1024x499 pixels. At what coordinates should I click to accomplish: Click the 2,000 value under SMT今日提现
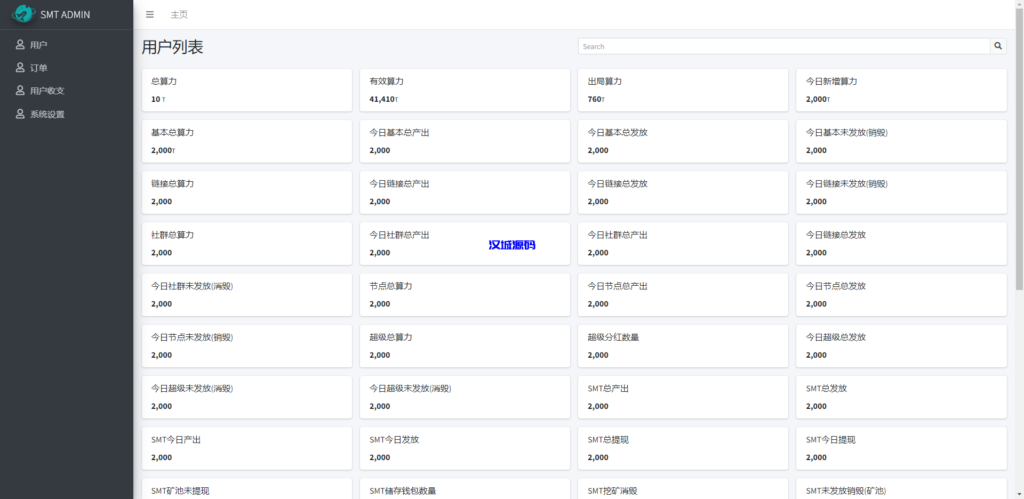[x=816, y=458]
